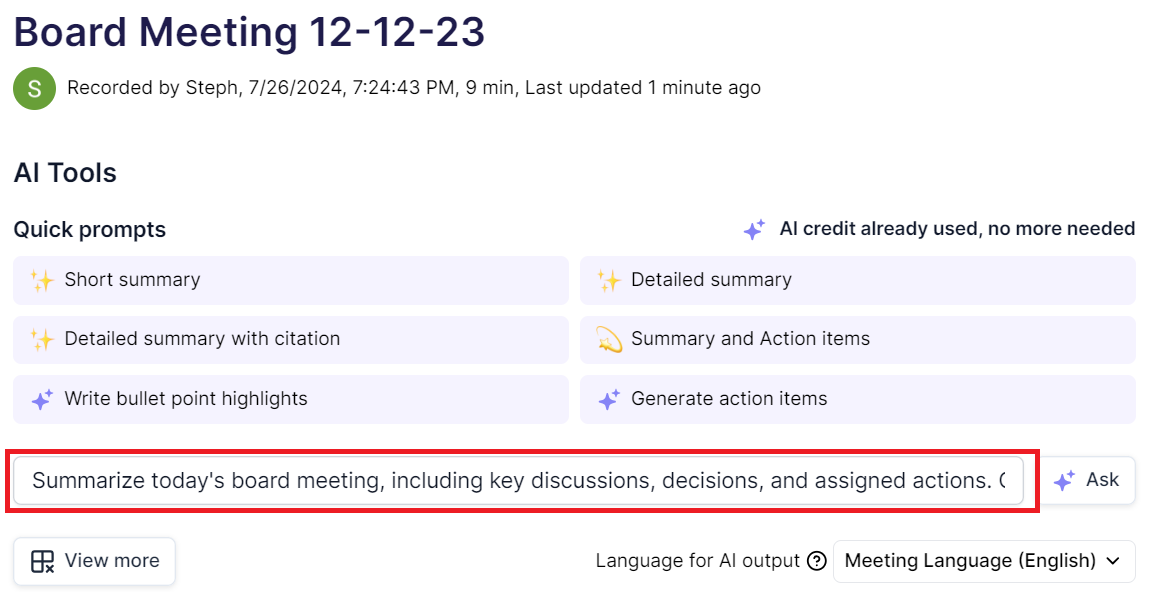The image size is (1153, 616).
Task: Click the chevron arrow on language dropdown
Action: coord(1113,561)
